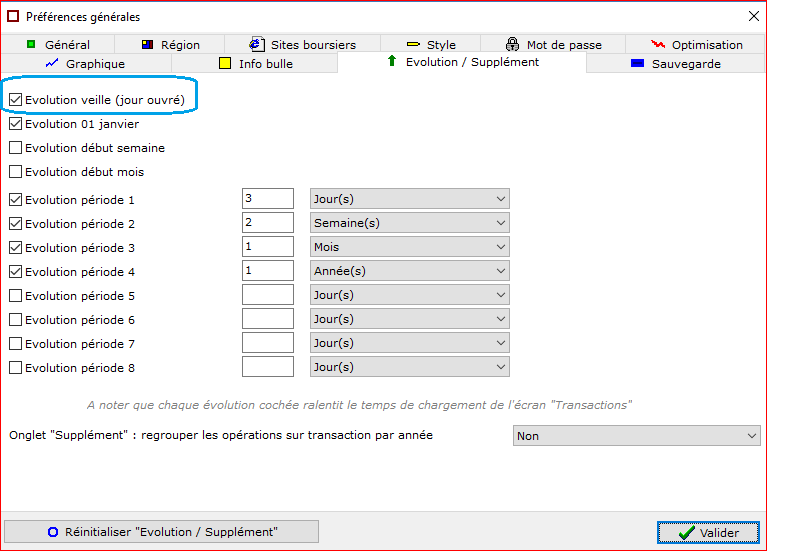
Task: Click the blue rectangle Sauvegarde icon
Action: point(637,63)
